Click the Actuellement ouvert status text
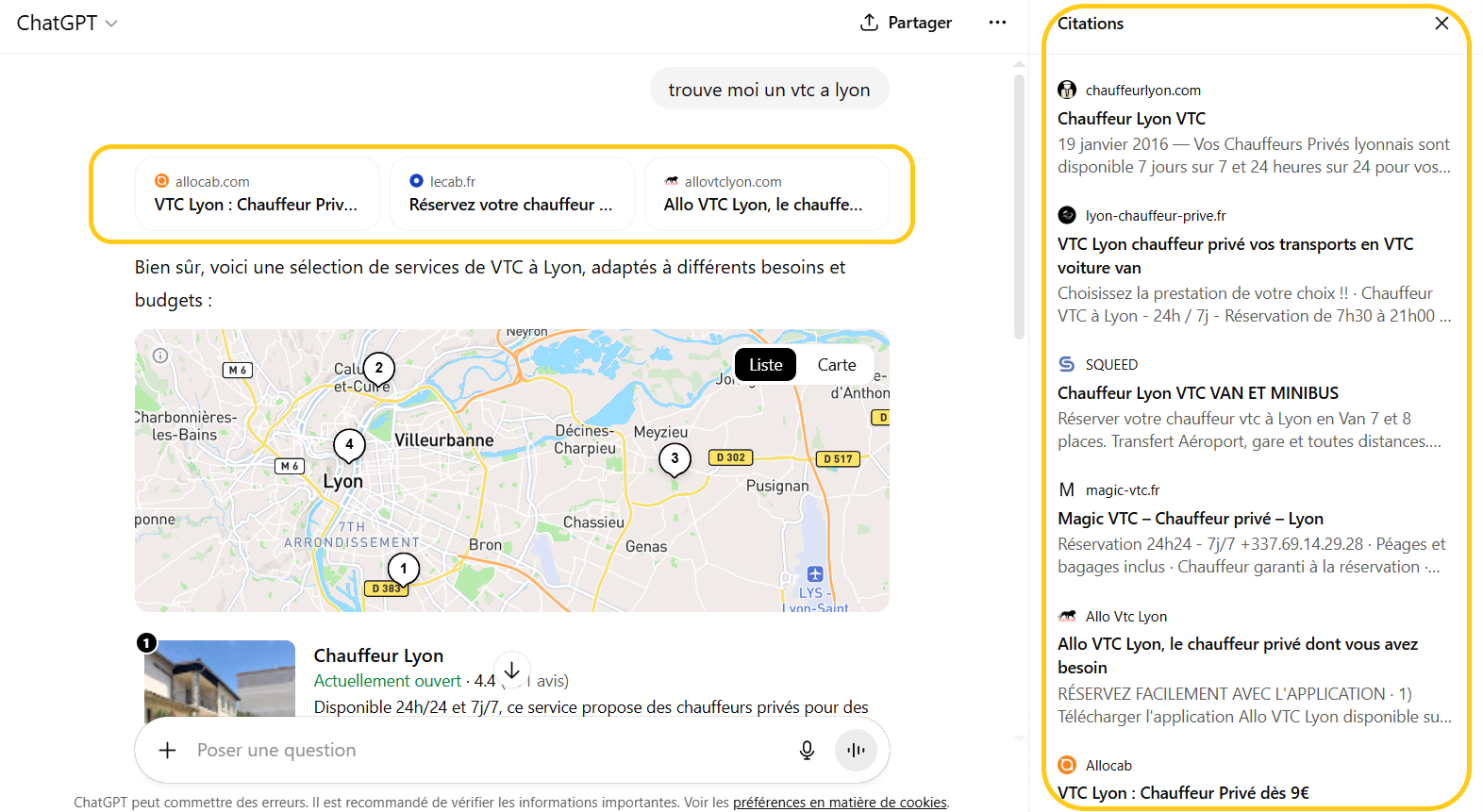Image resolution: width=1483 pixels, height=812 pixels. click(x=388, y=681)
